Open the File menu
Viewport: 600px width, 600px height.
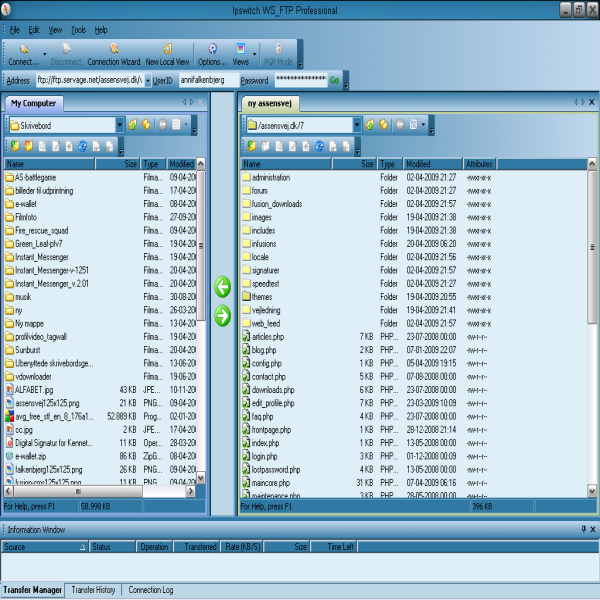15,30
